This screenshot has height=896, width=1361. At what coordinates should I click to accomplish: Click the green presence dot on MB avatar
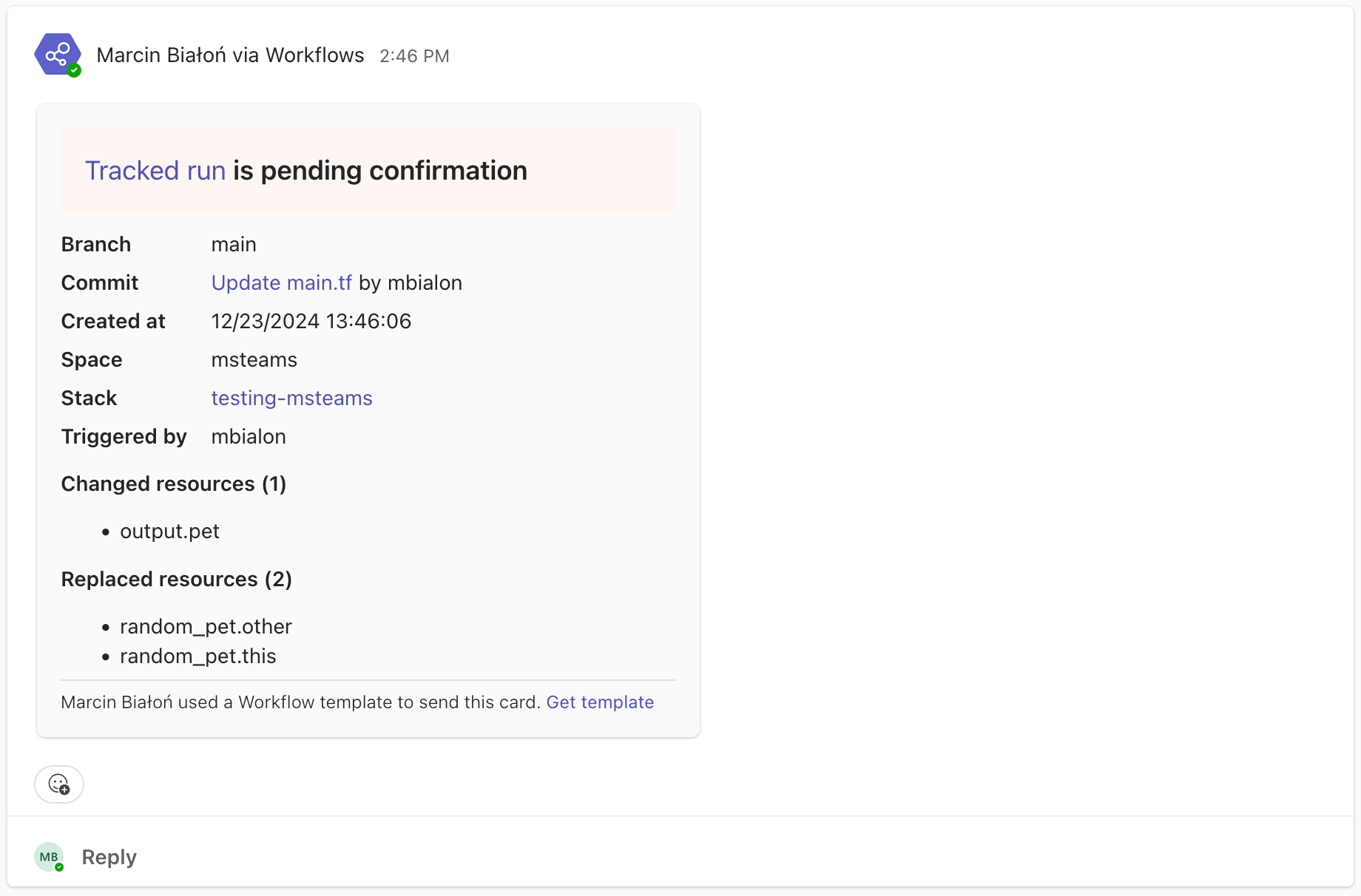pos(61,868)
